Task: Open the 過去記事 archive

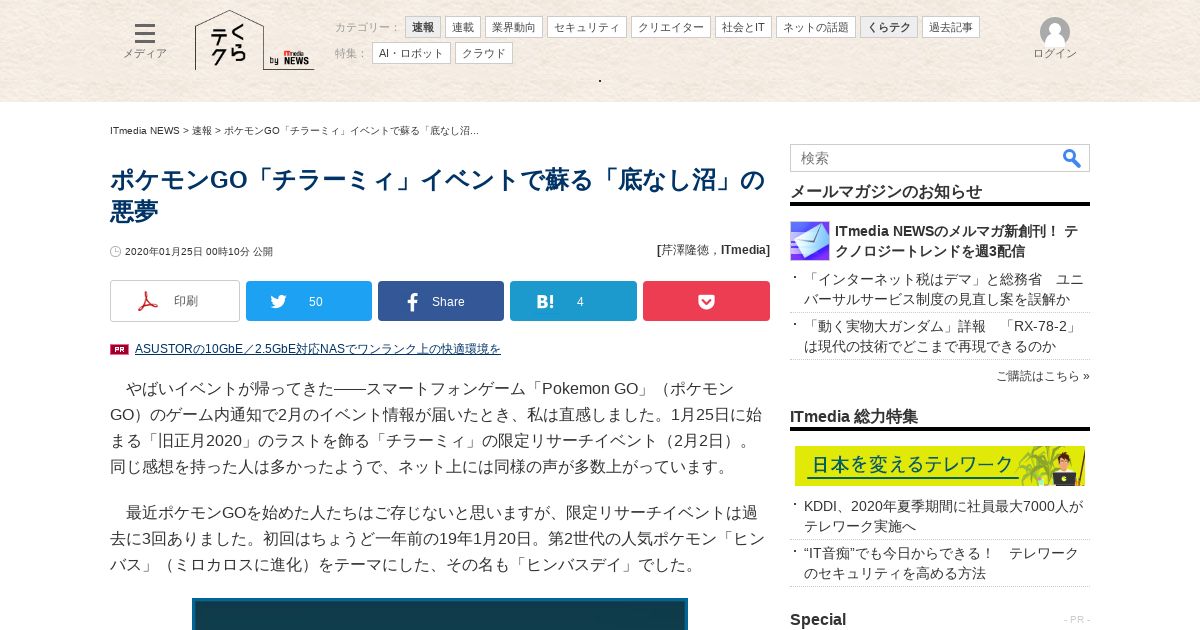Action: point(951,27)
